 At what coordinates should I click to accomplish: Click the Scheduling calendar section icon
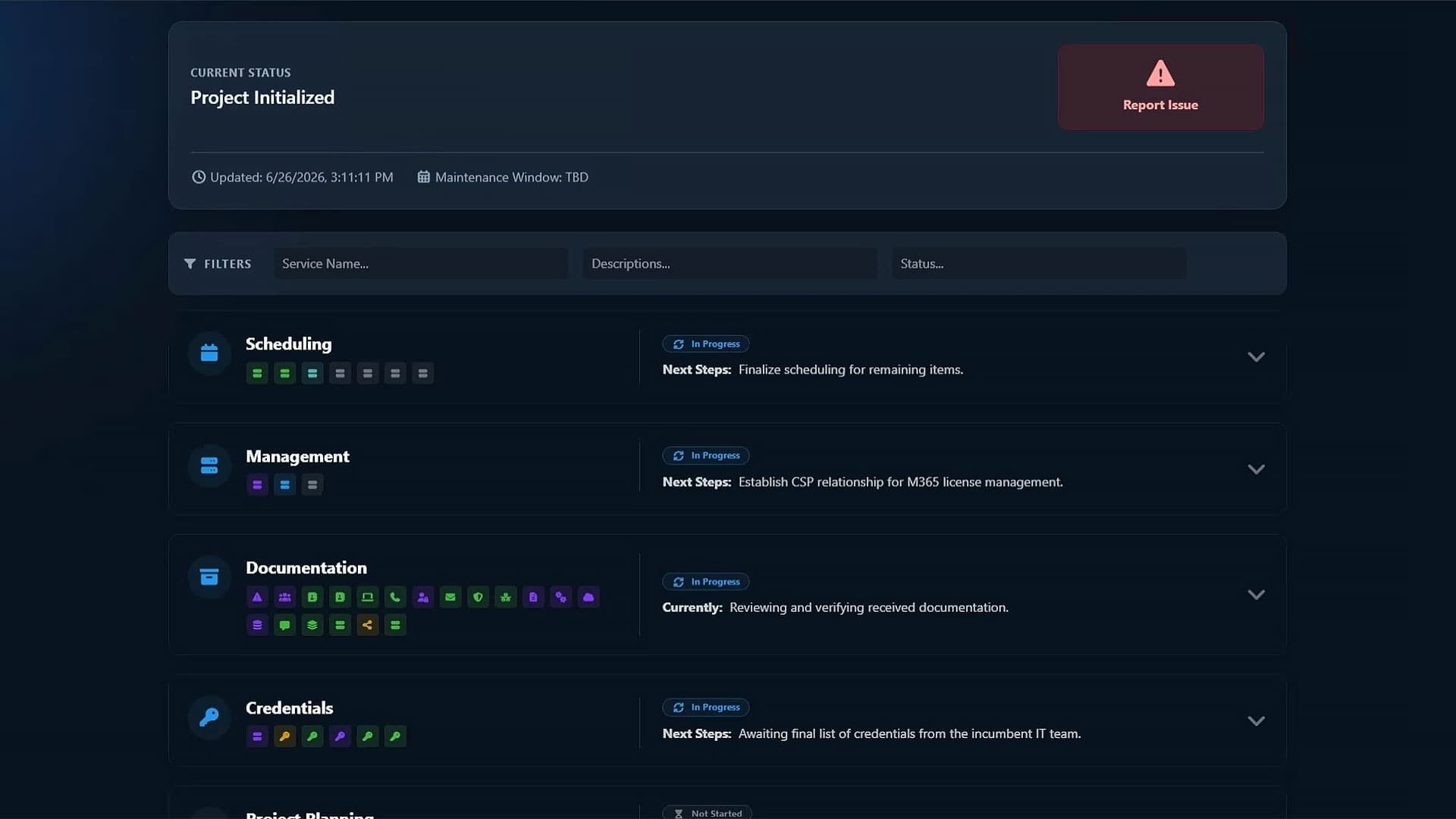209,353
